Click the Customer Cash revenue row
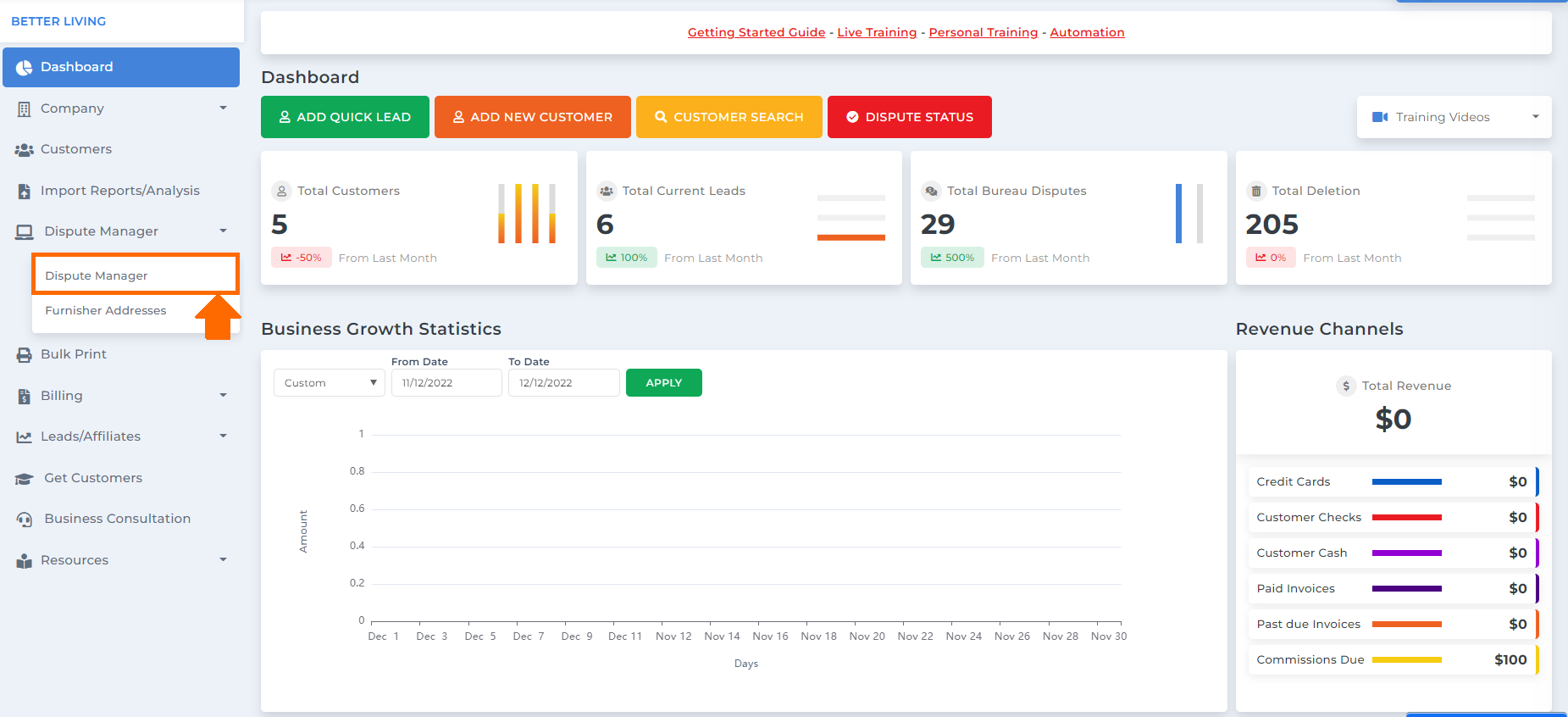This screenshot has width=1568, height=717. [x=1393, y=553]
